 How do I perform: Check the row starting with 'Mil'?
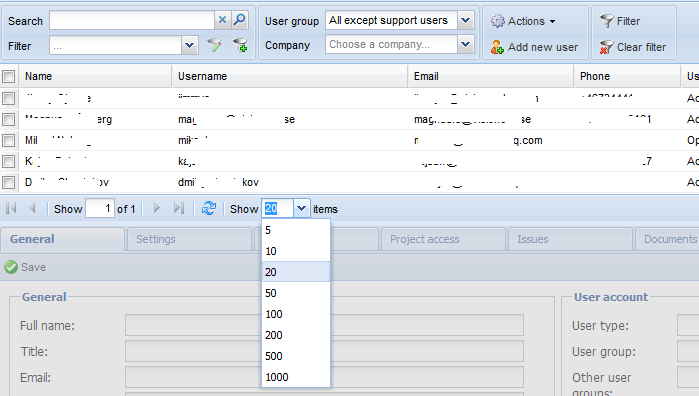point(8,140)
